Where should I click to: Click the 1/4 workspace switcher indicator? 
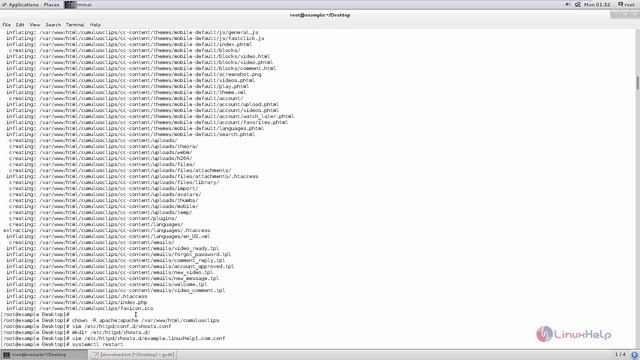[x=620, y=354]
